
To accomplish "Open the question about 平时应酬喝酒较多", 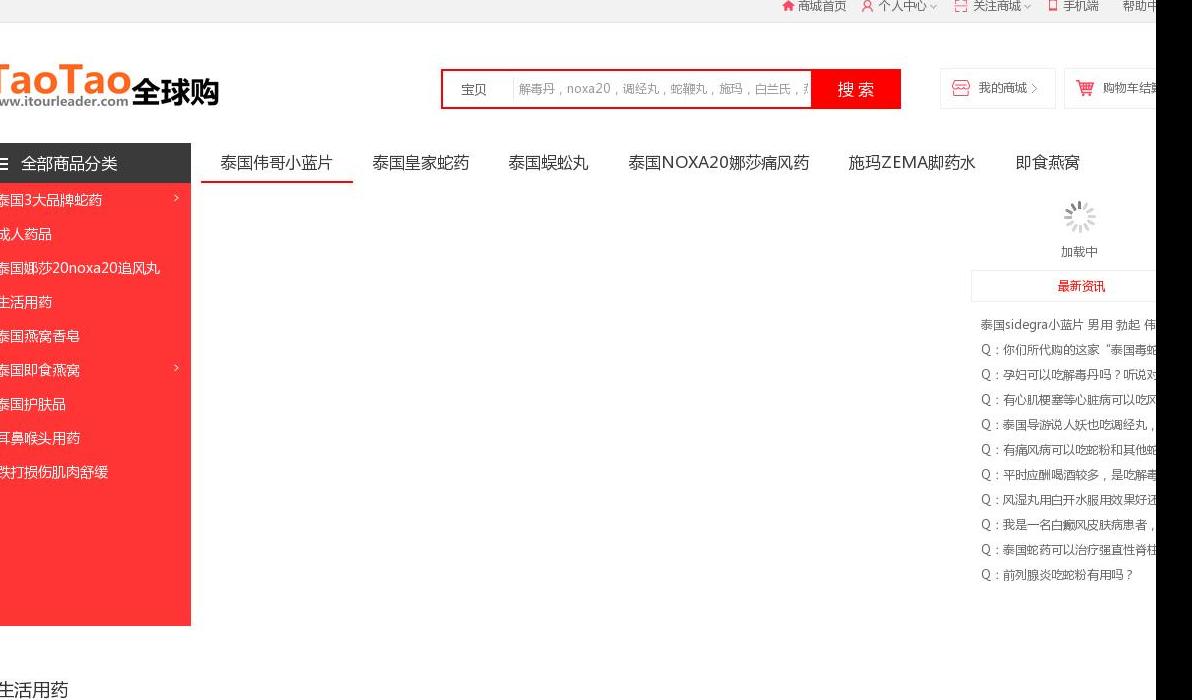I will click(x=1068, y=475).
